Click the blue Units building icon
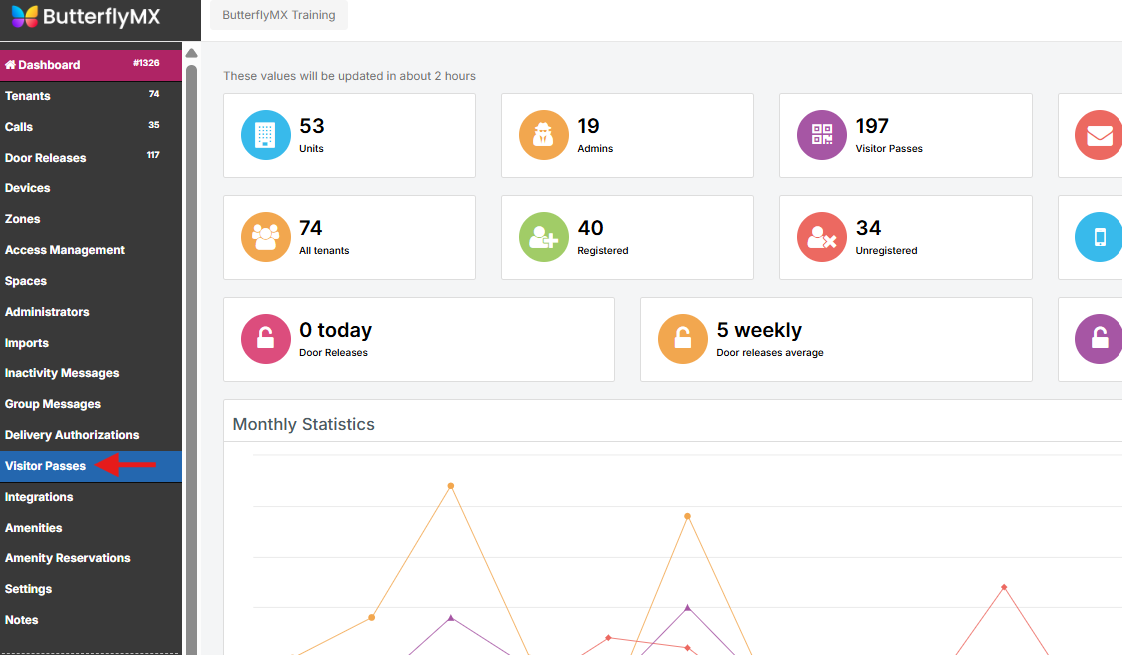The height and width of the screenshot is (655, 1122). pyautogui.click(x=266, y=135)
